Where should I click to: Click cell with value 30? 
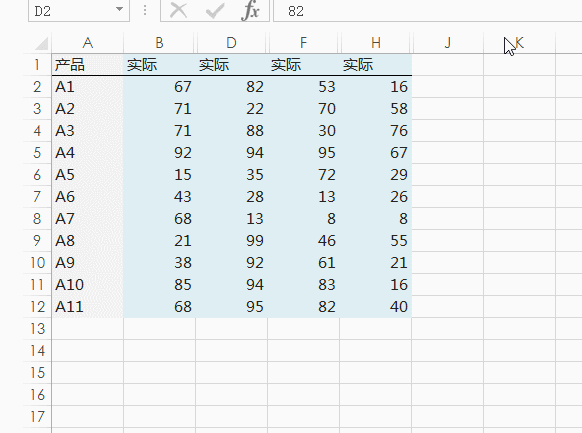pos(303,131)
